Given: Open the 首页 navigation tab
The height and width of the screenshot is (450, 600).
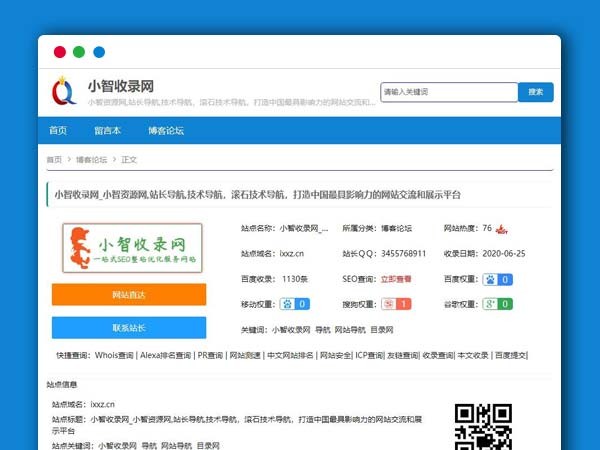Looking at the screenshot, I should 58,130.
